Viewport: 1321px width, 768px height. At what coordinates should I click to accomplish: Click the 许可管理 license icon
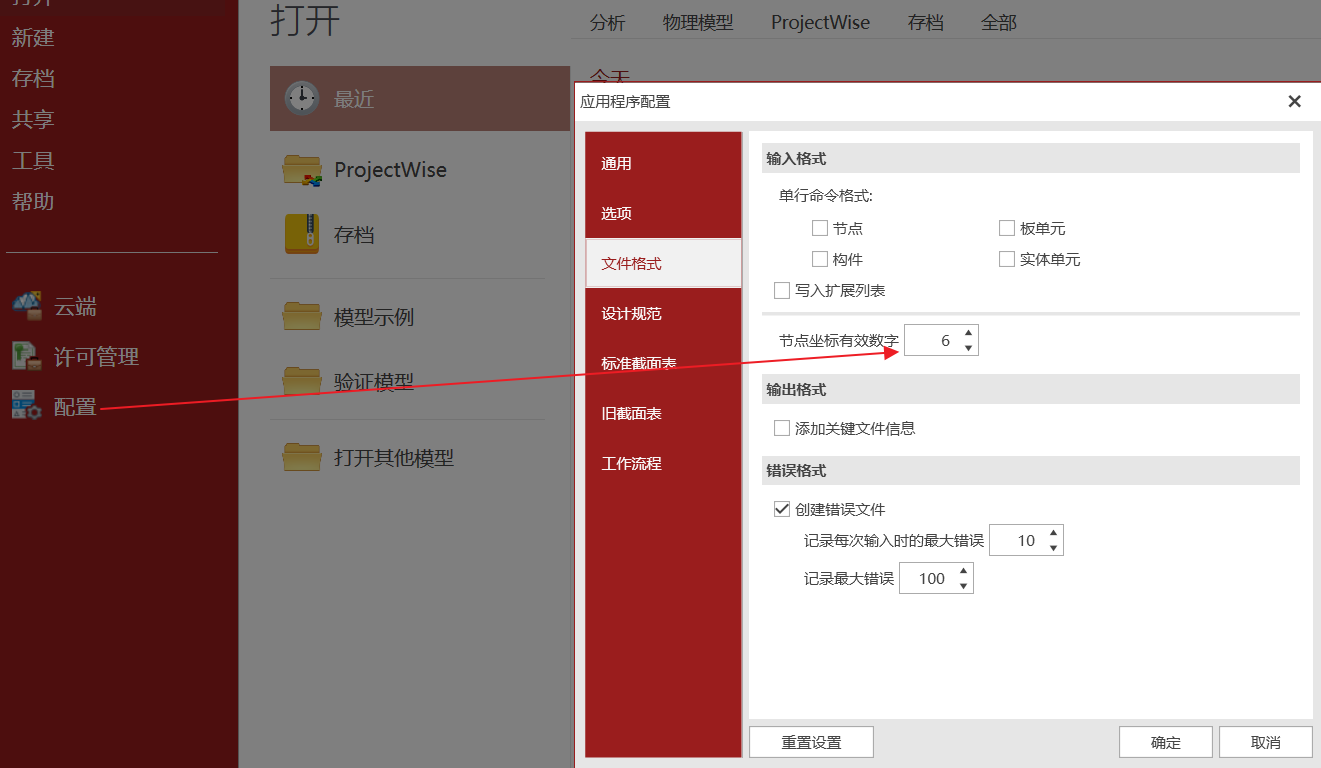click(x=27, y=356)
